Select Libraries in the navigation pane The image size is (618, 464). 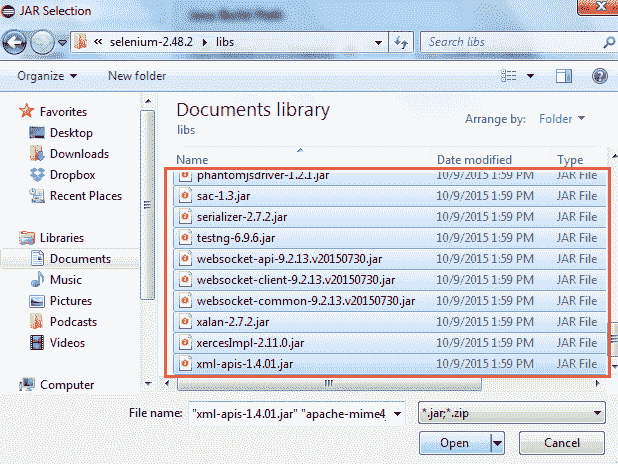(62, 238)
